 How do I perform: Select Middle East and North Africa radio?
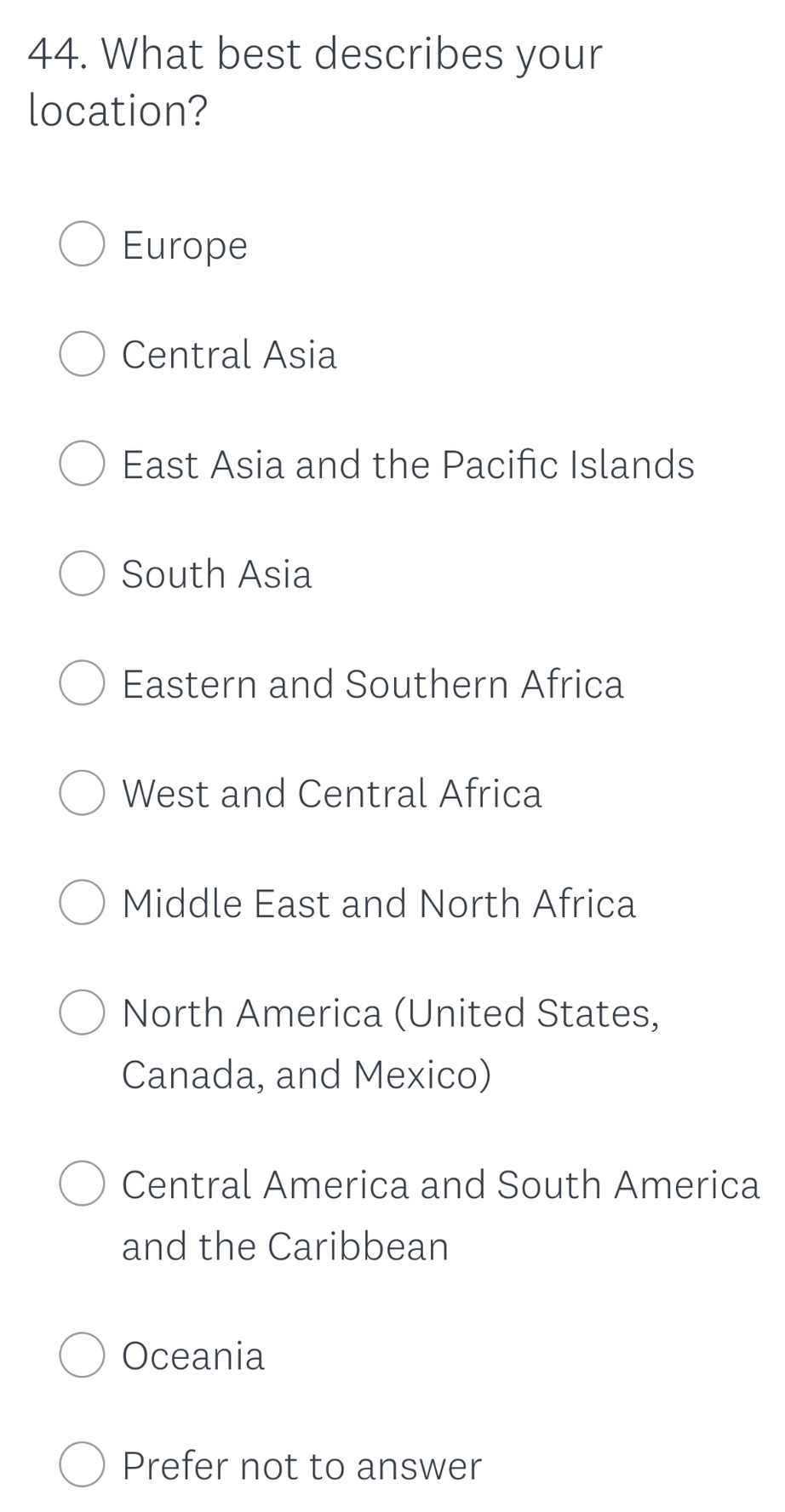click(83, 903)
